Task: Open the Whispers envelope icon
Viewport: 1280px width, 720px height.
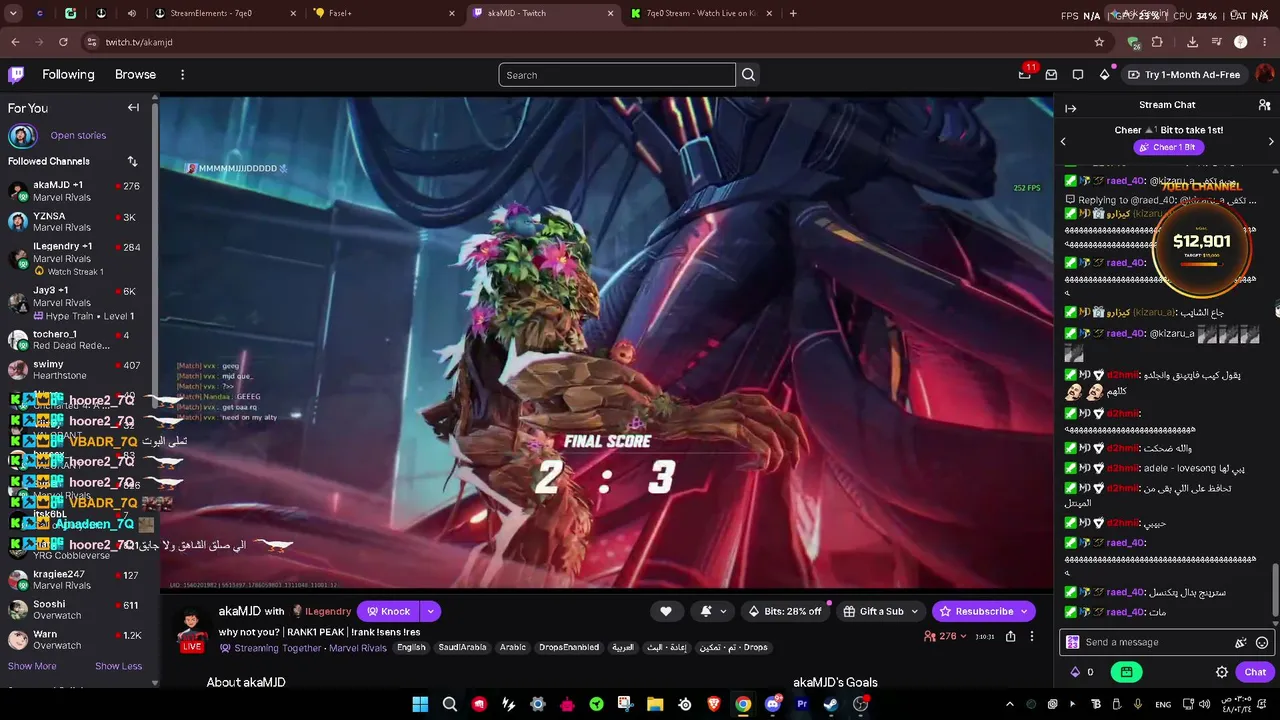Action: coord(1051,75)
